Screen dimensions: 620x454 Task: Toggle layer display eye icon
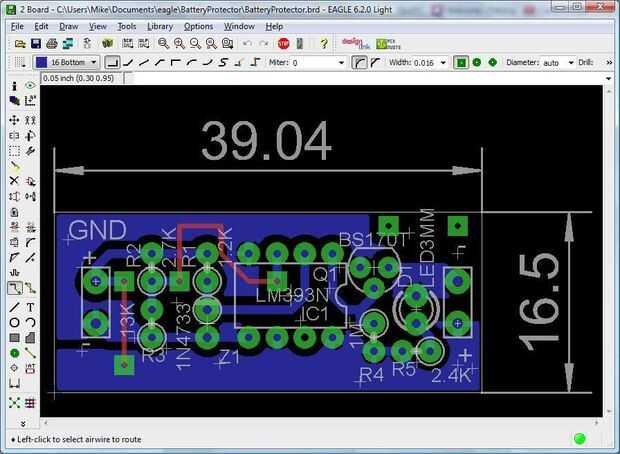tap(30, 86)
